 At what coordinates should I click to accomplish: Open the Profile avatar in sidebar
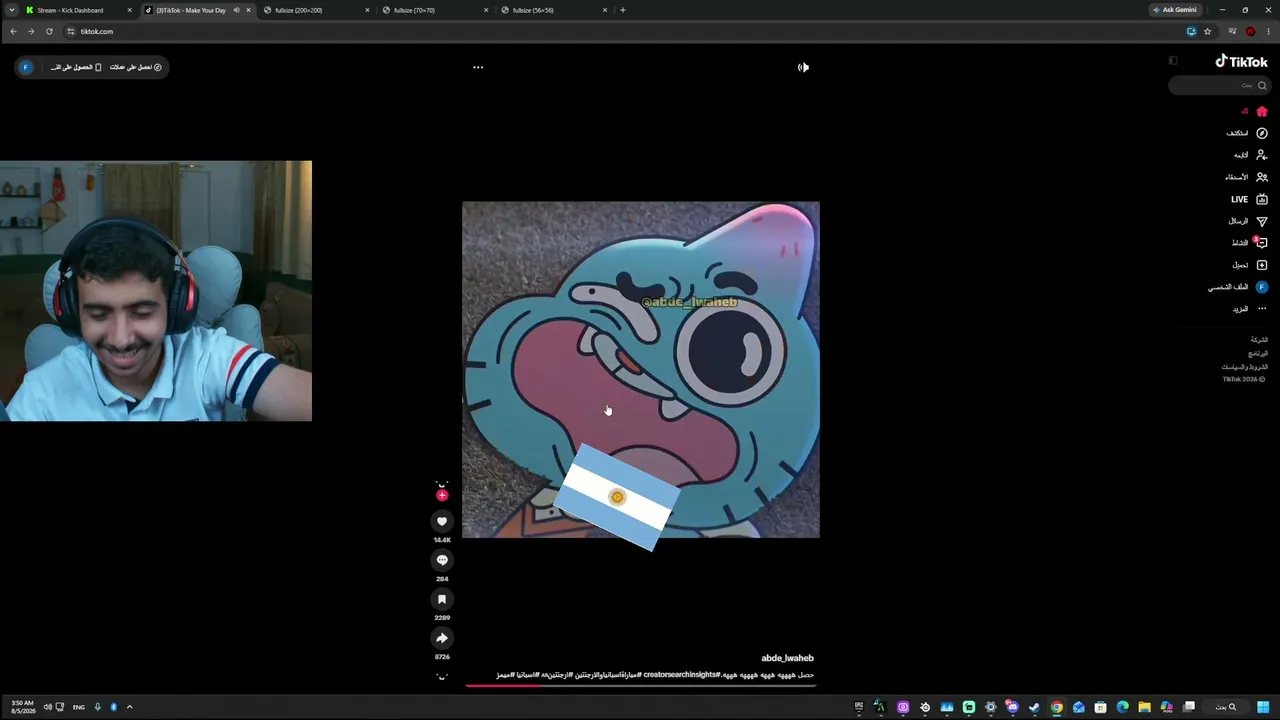(1261, 287)
